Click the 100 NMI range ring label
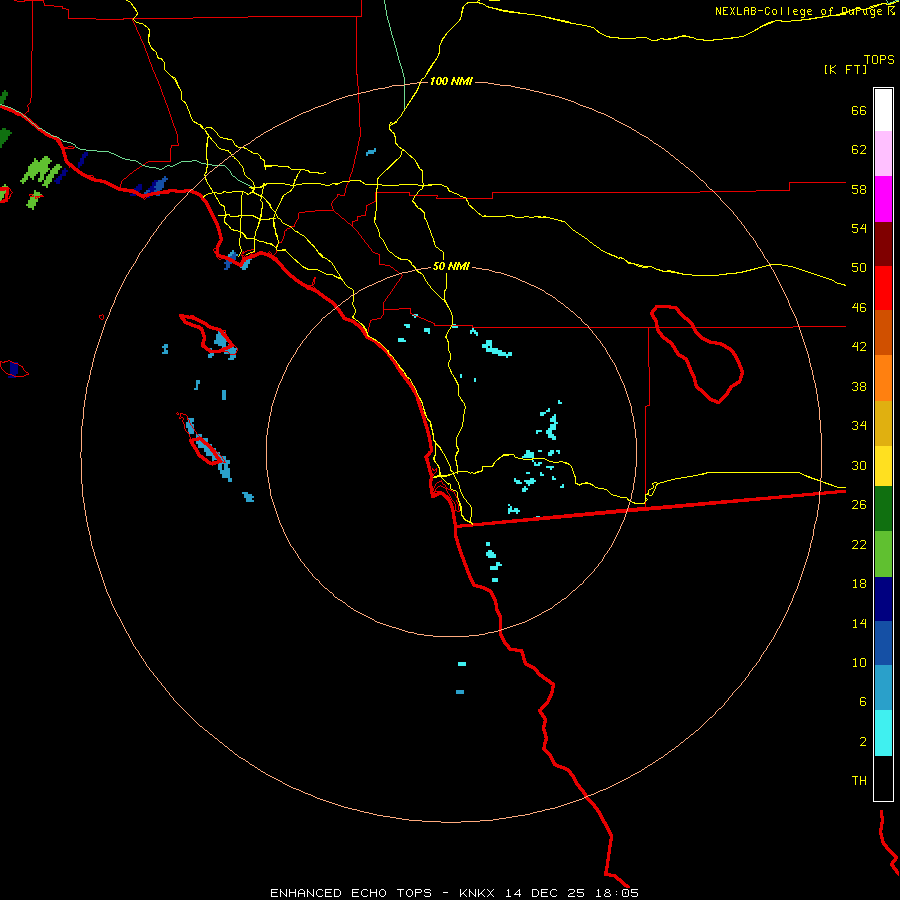Screen dimensions: 900x900 (x=451, y=82)
